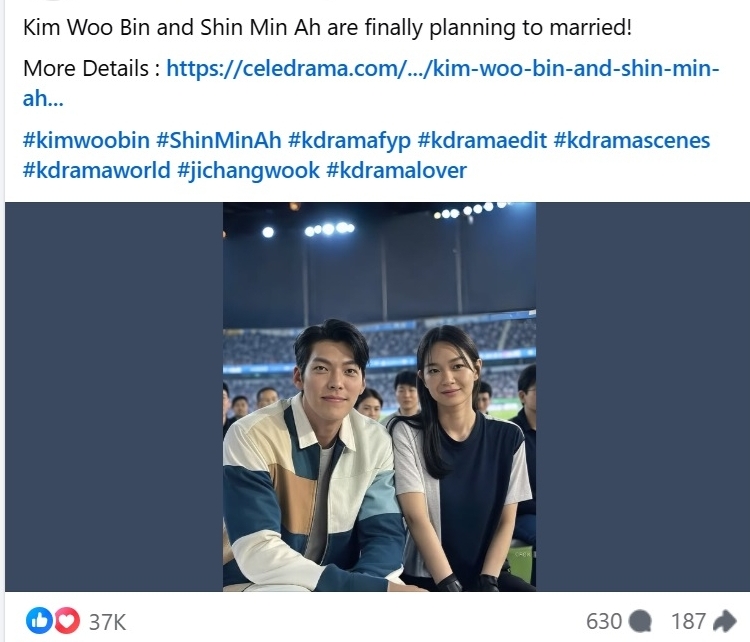
Task: Click the share arrow icon
Action: [x=725, y=621]
